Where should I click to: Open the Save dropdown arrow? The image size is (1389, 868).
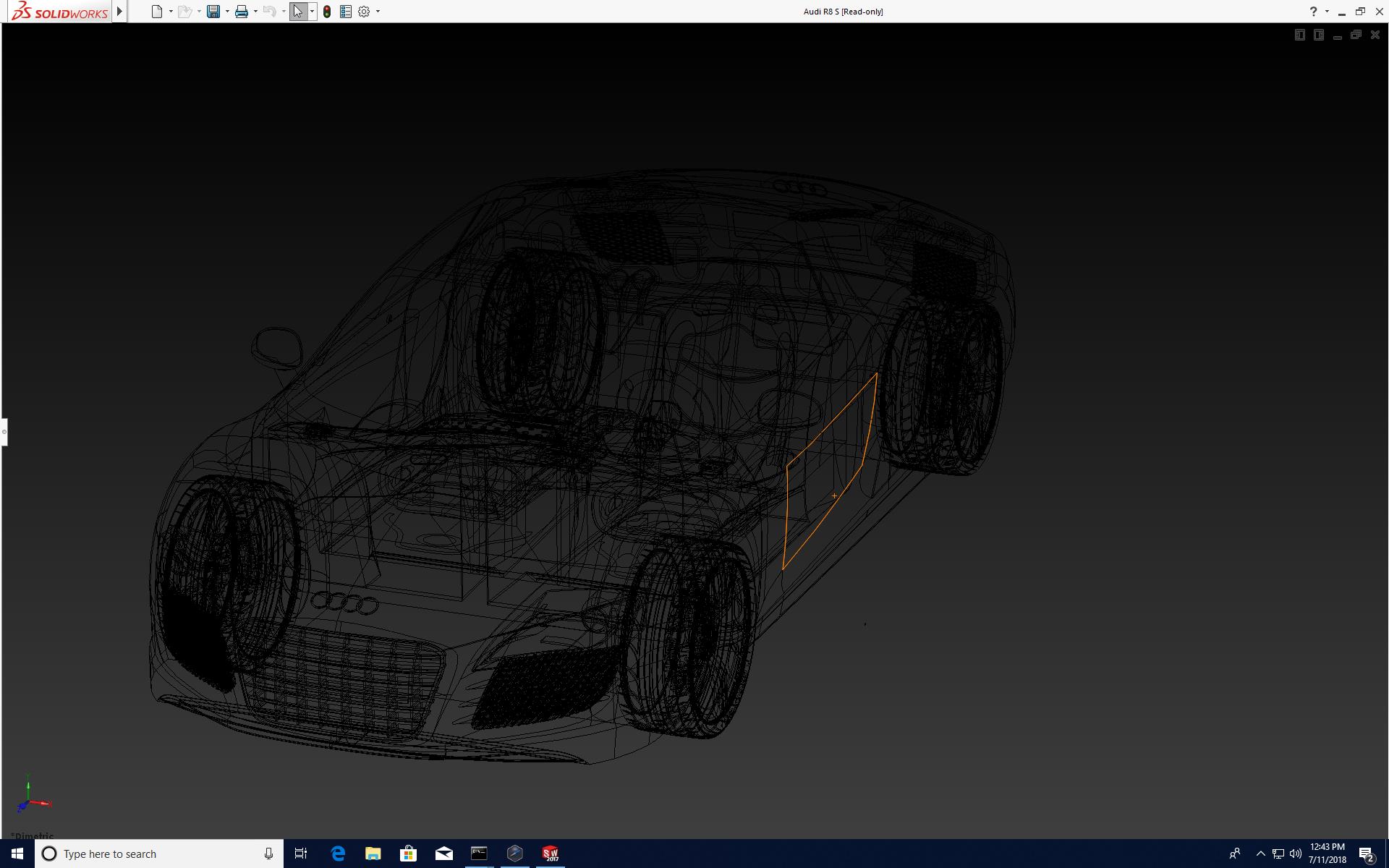(227, 12)
